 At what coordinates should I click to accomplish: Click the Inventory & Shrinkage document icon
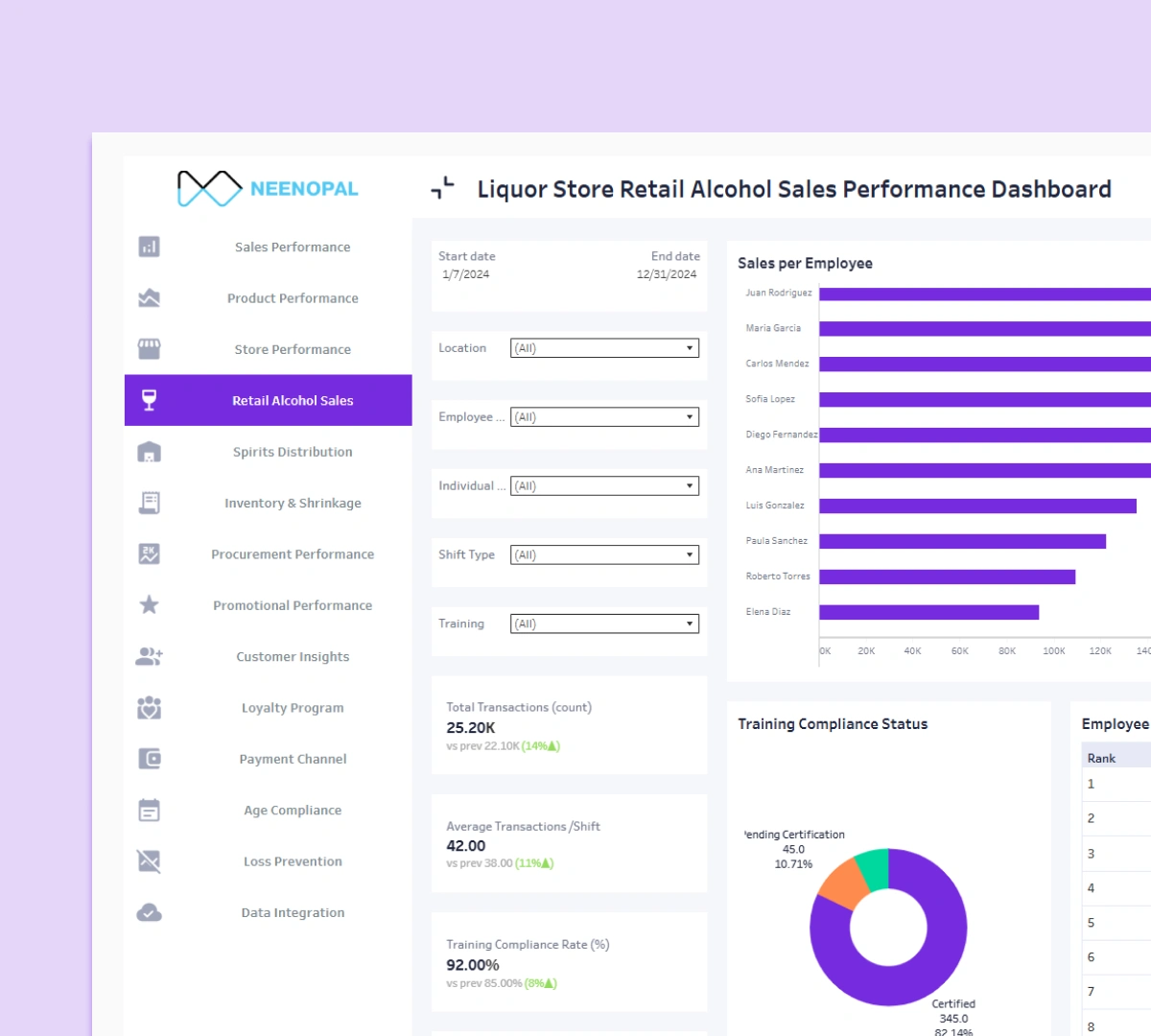click(149, 503)
